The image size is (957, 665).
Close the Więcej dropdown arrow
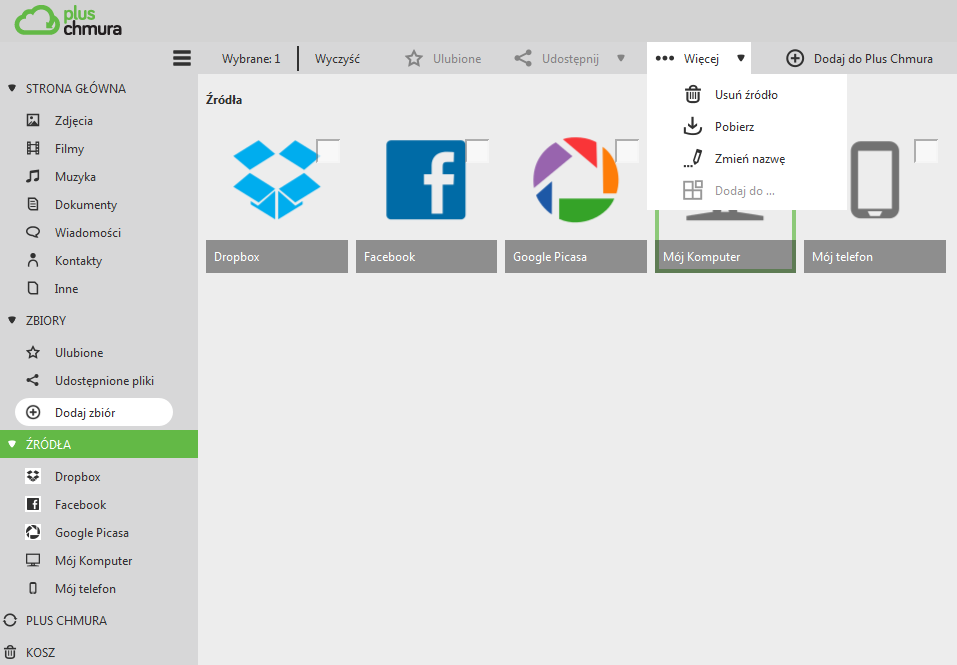(741, 59)
